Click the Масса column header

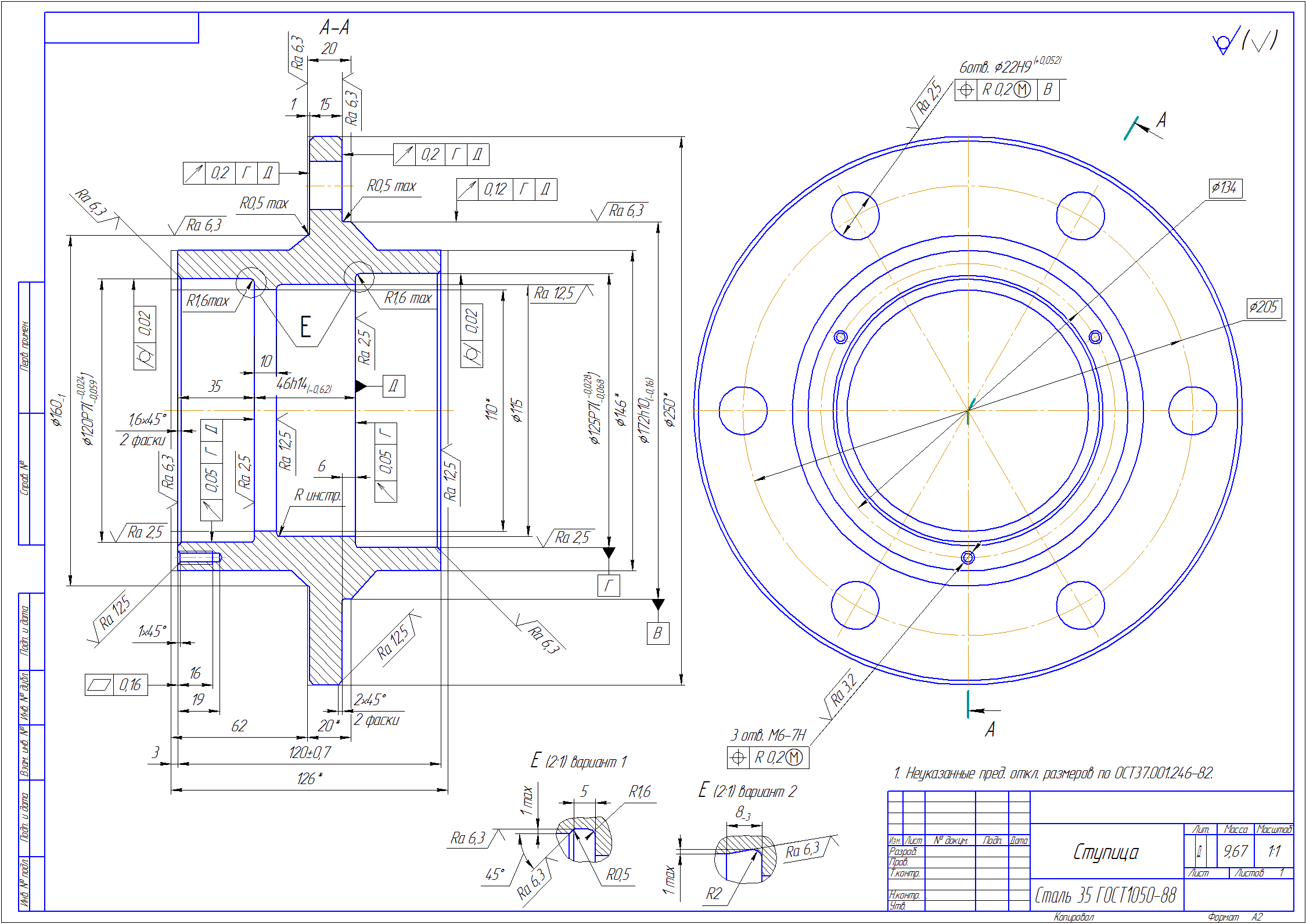click(1236, 829)
